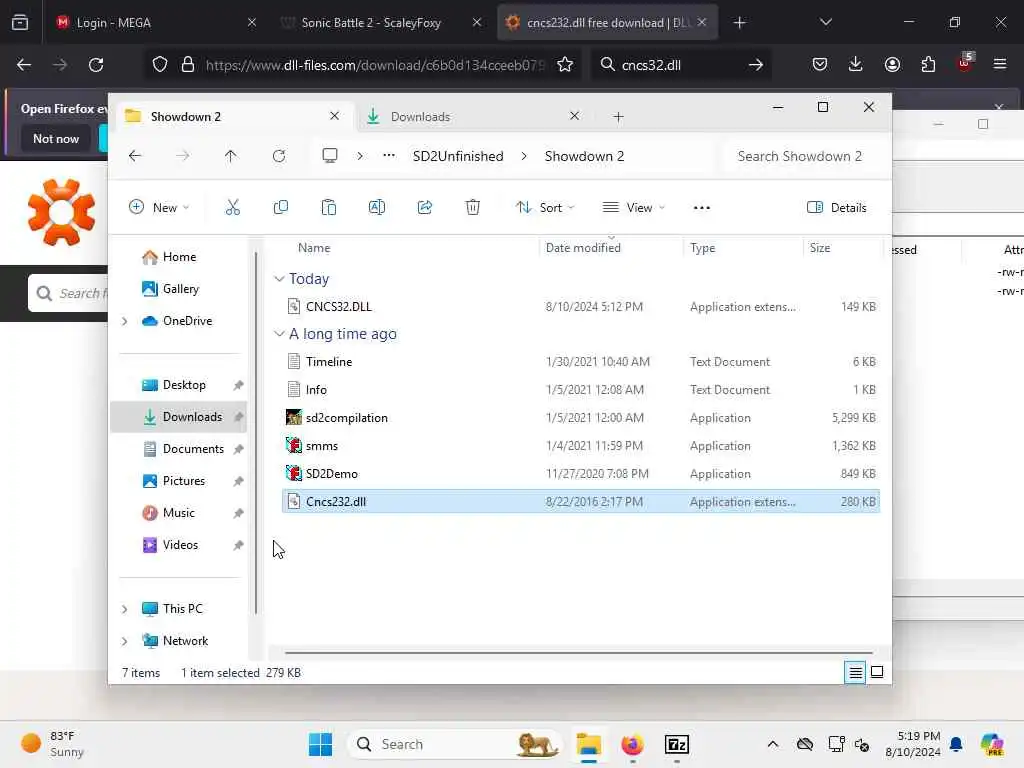This screenshot has width=1024, height=768.
Task: Show hidden system tray icons chevron
Action: [773, 744]
